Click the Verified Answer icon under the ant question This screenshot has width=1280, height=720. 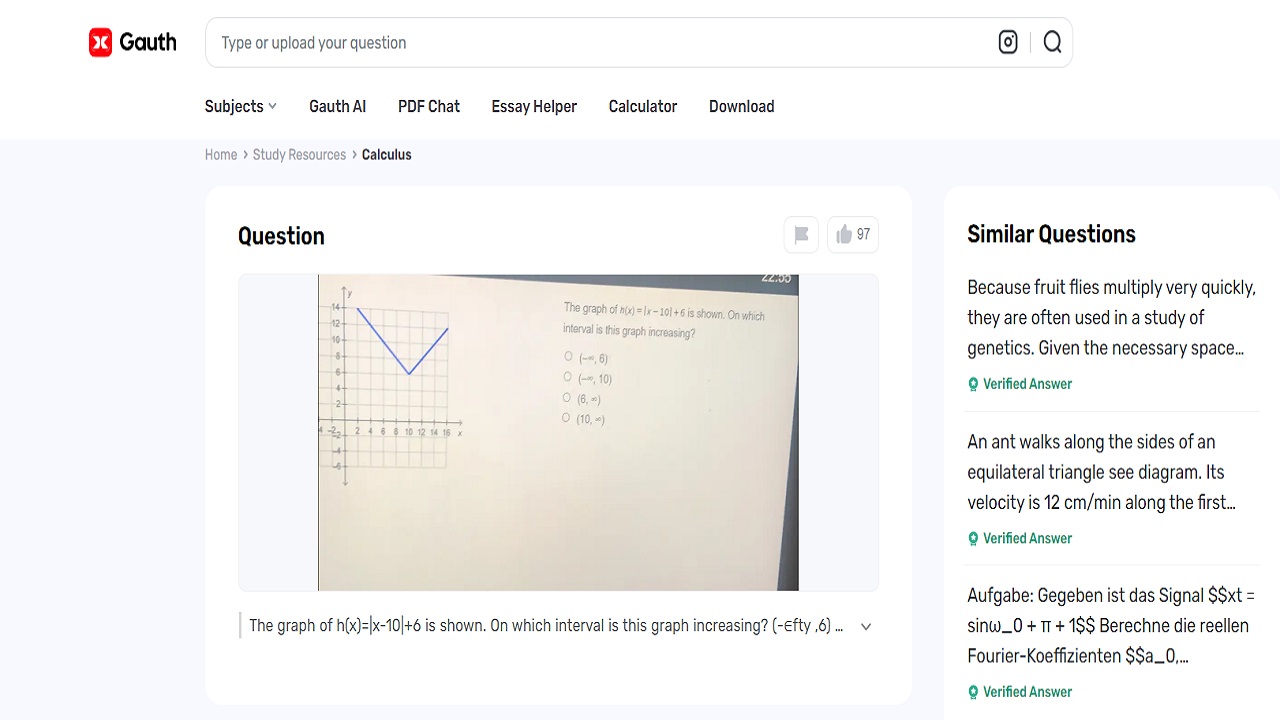(x=971, y=538)
